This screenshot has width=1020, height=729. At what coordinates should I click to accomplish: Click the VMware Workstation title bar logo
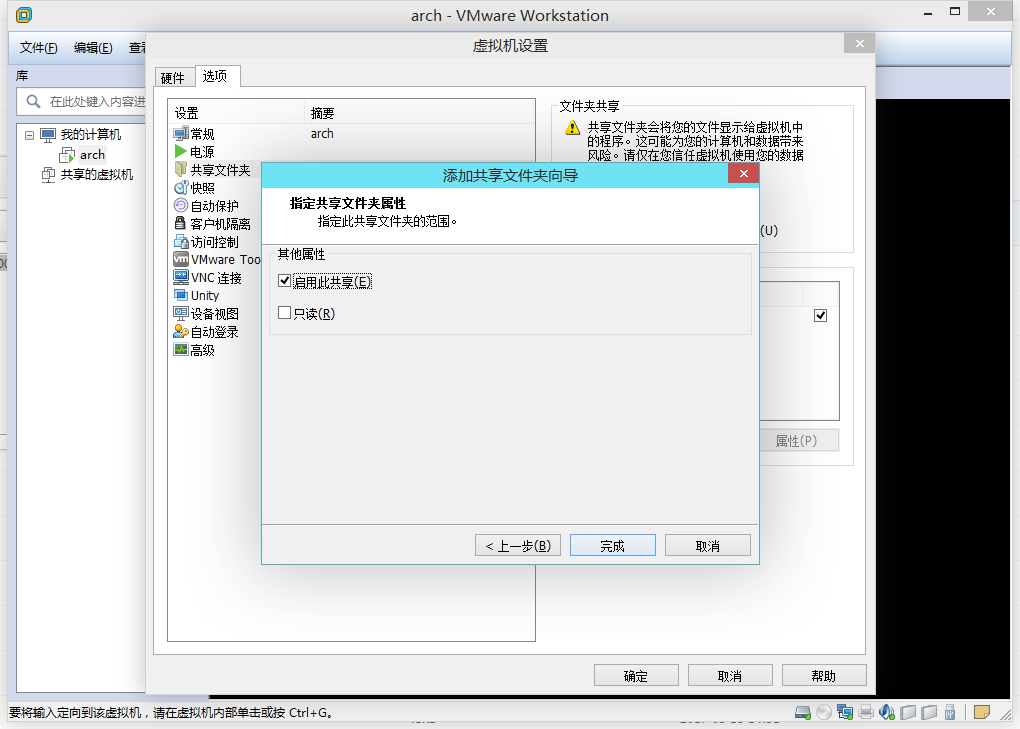click(x=24, y=15)
